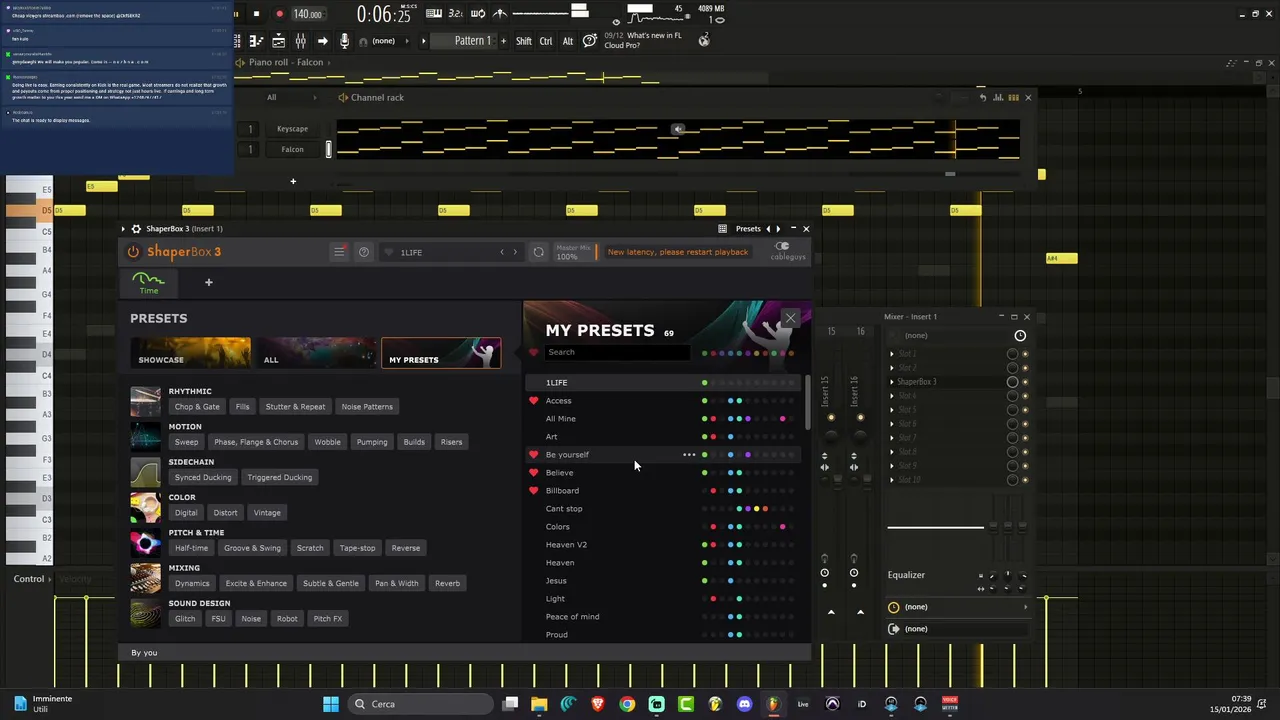Screen dimensions: 1280x720
Task: Toggle favorite heart on Access preset
Action: pos(533,401)
